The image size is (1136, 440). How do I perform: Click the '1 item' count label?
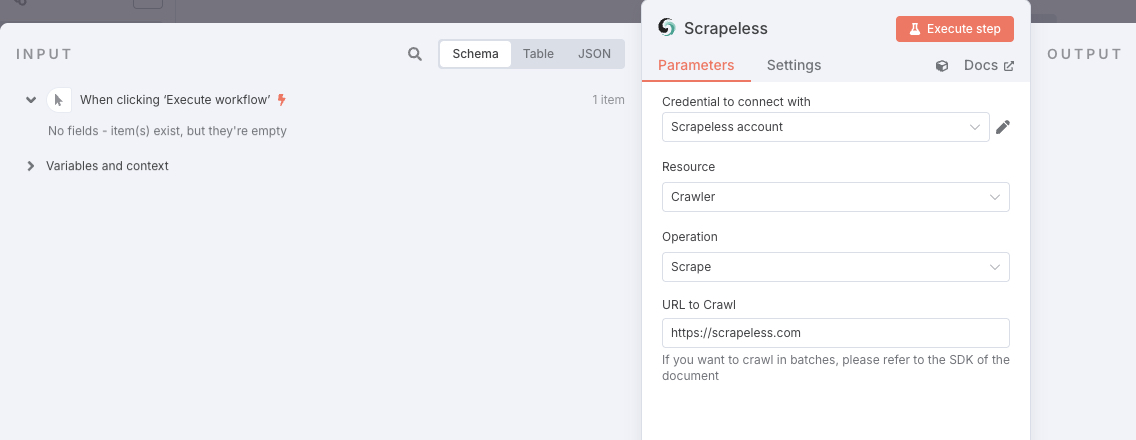coord(608,100)
